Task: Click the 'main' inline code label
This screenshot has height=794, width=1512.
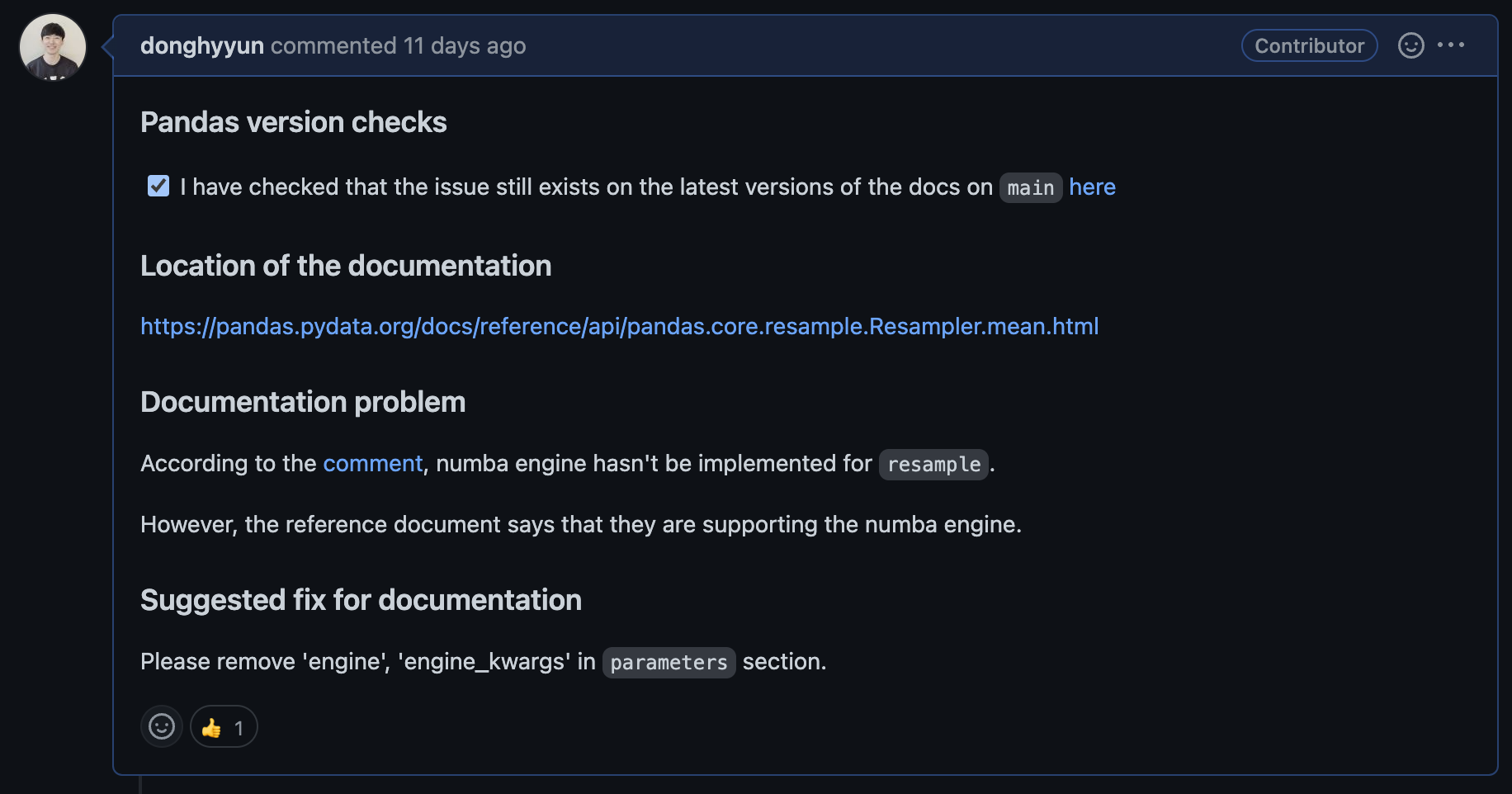Action: pyautogui.click(x=1031, y=187)
